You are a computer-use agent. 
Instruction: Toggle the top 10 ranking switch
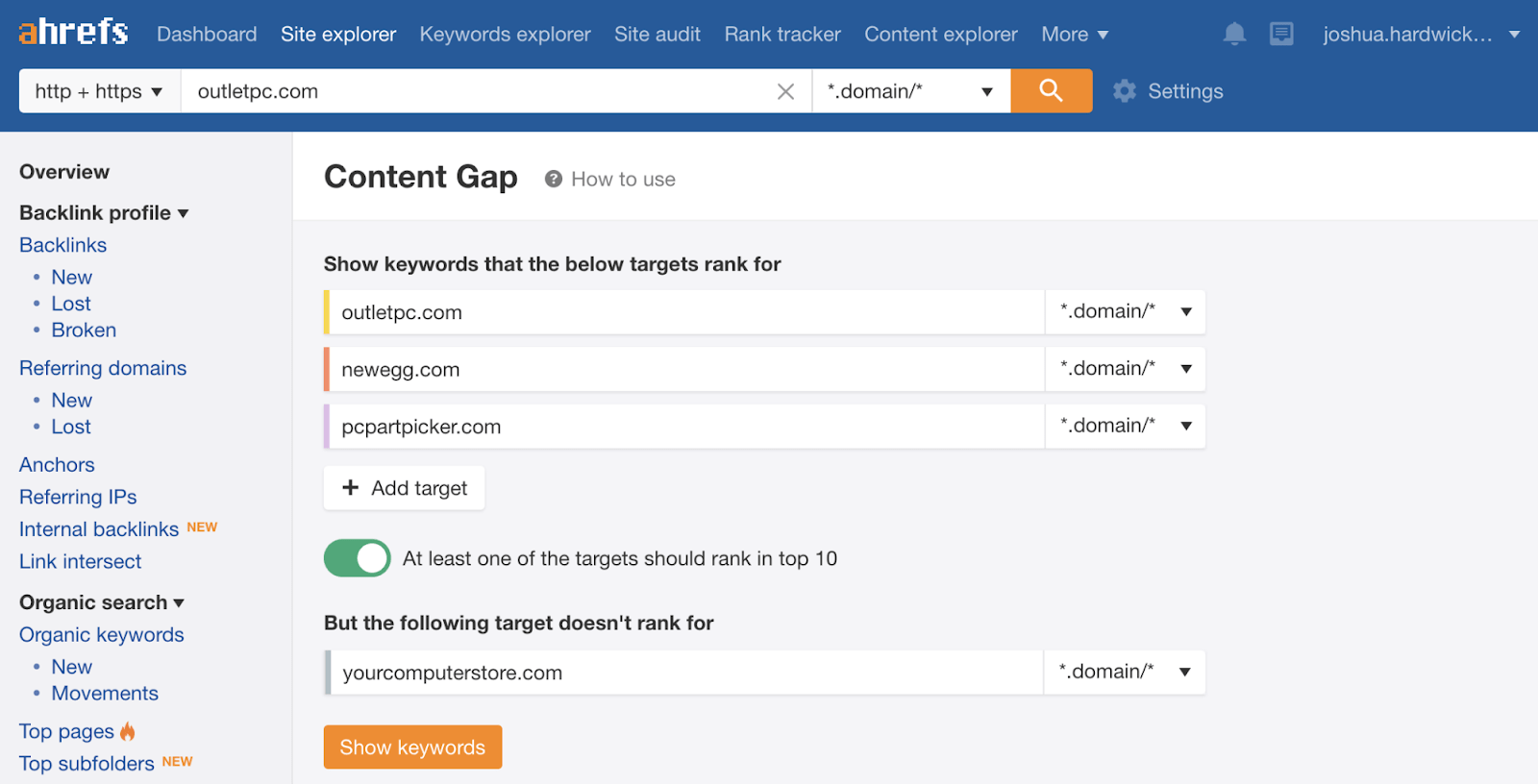pyautogui.click(x=357, y=558)
